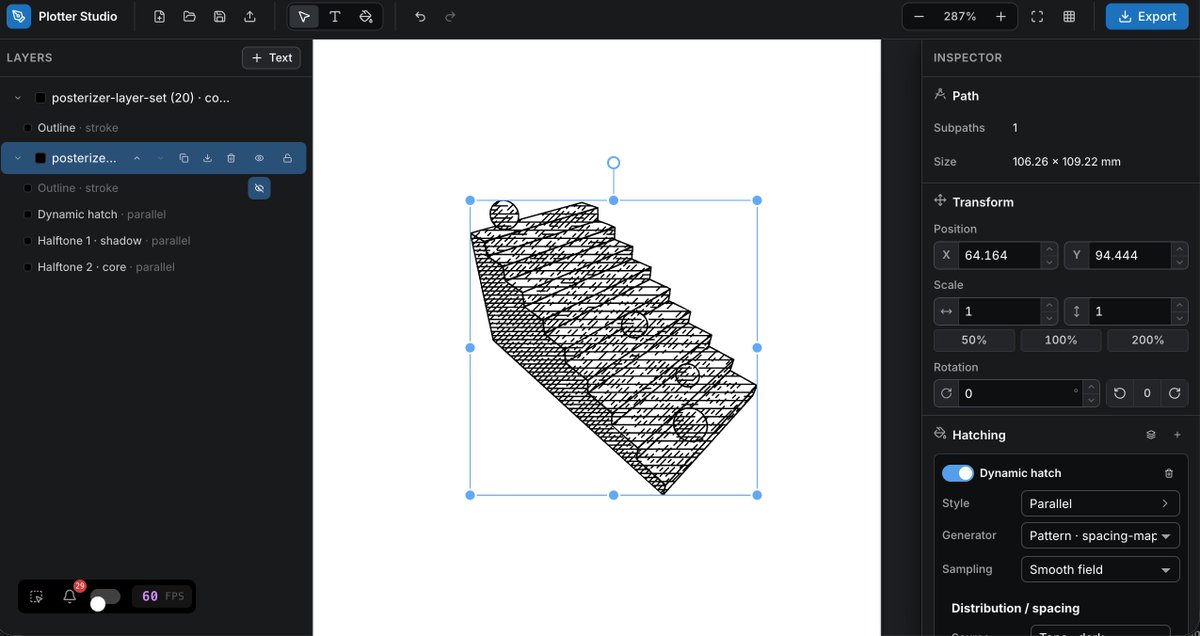The height and width of the screenshot is (636, 1200).
Task: Click the rotation step value 0 field
Action: coord(1147,393)
